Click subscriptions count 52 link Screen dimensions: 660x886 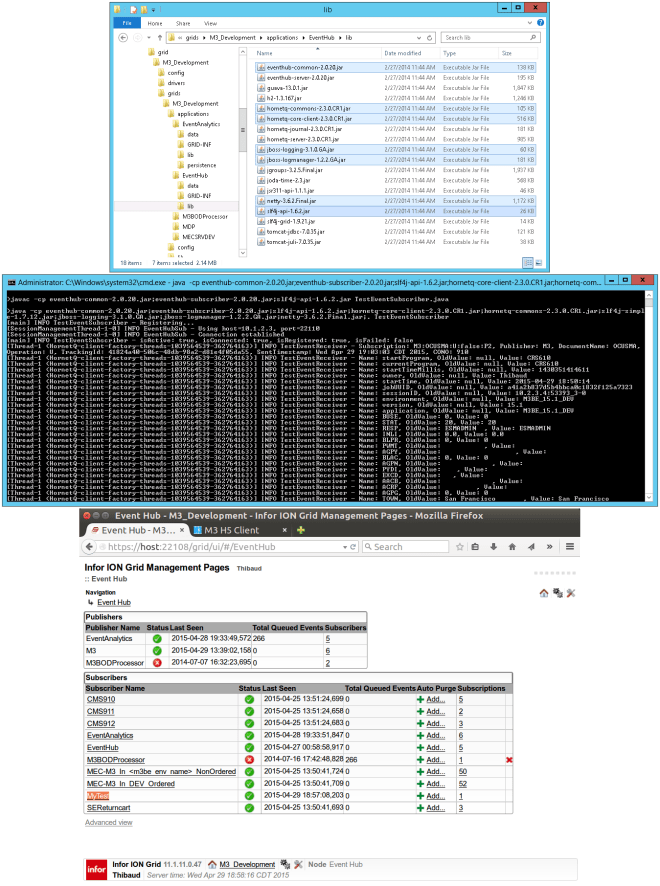(x=463, y=784)
